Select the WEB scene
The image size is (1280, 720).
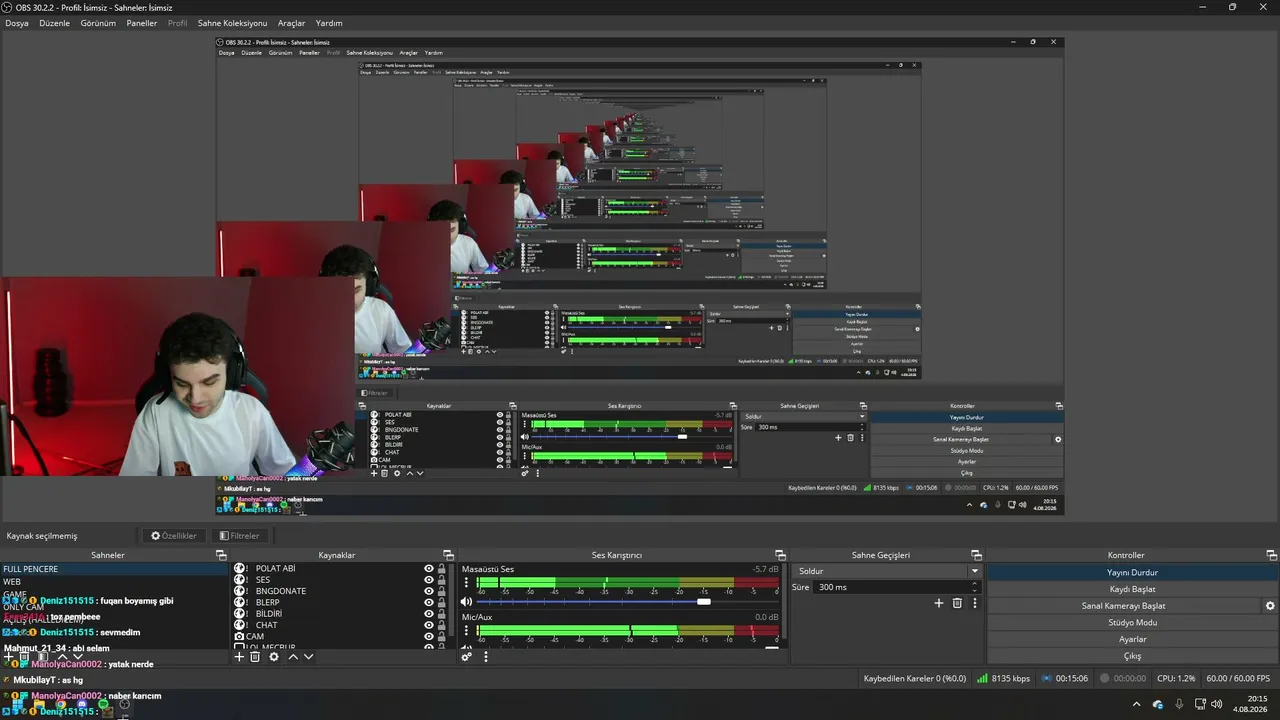[114, 581]
